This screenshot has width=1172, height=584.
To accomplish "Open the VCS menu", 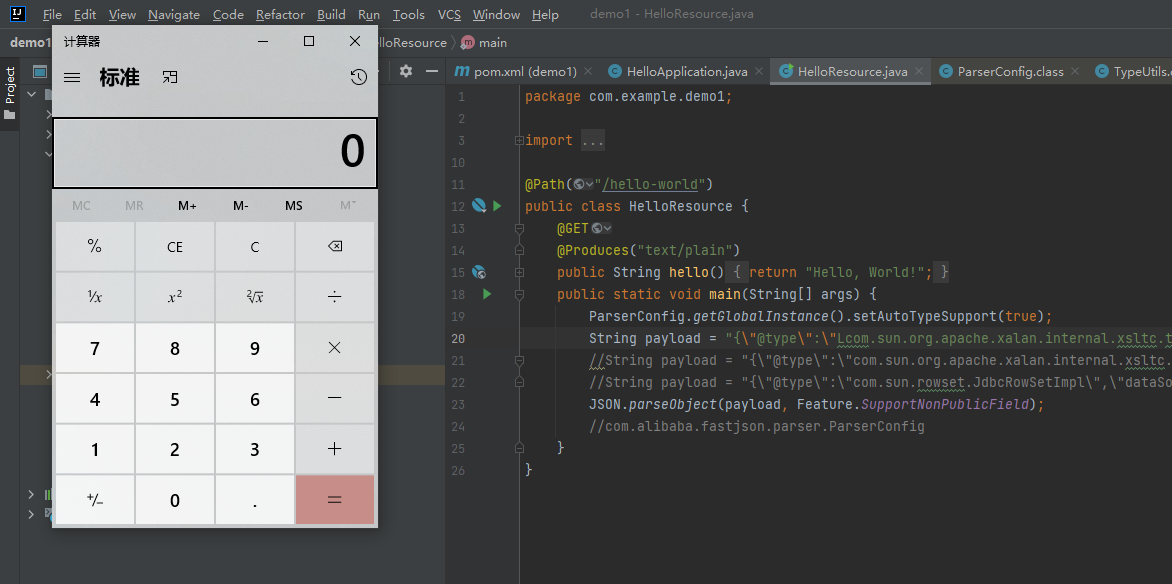I will click(449, 14).
